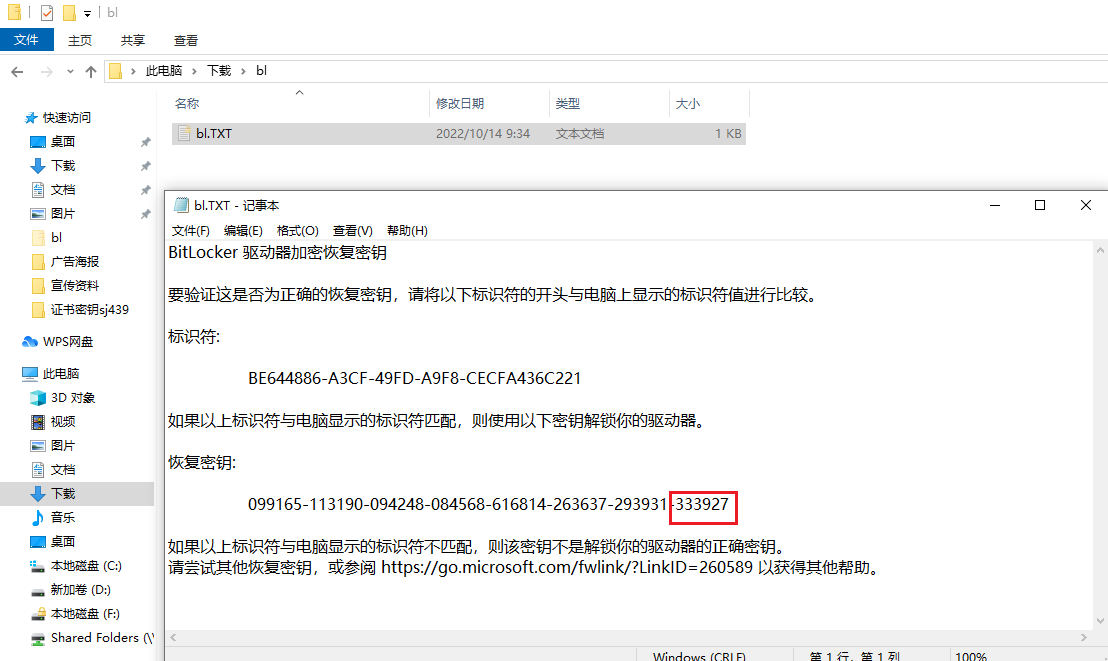
Task: Switch to the 查看 ribbon tab
Action: (x=186, y=40)
